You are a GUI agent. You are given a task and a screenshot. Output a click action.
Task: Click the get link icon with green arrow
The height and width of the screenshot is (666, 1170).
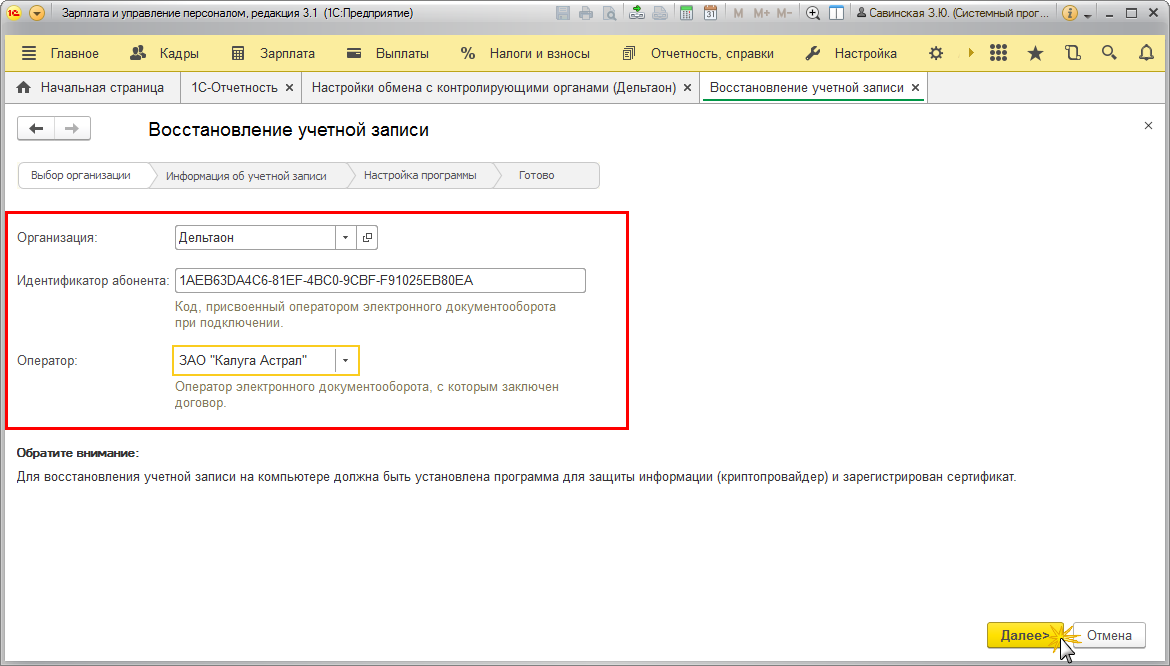(636, 13)
